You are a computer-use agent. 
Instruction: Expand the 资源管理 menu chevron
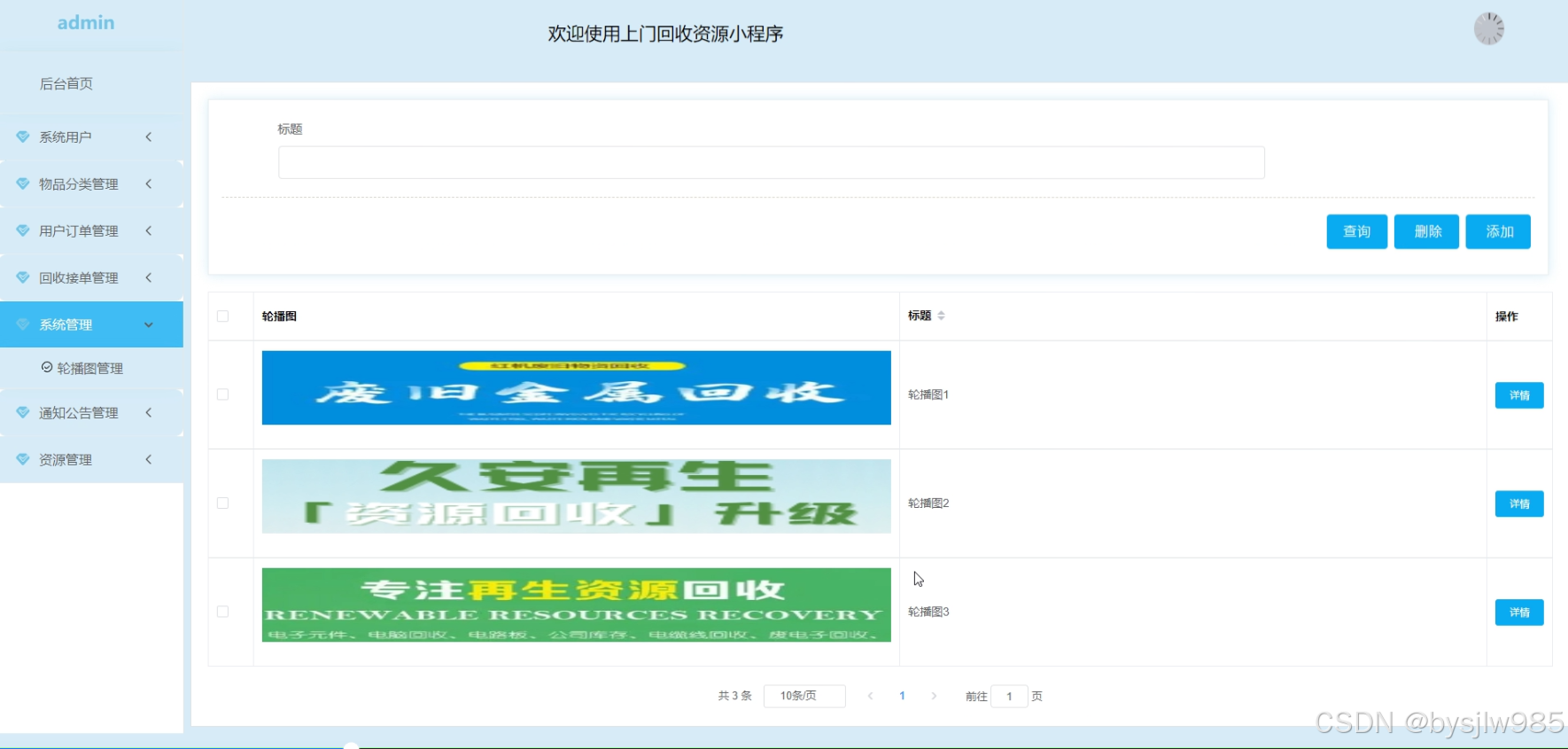pos(149,459)
